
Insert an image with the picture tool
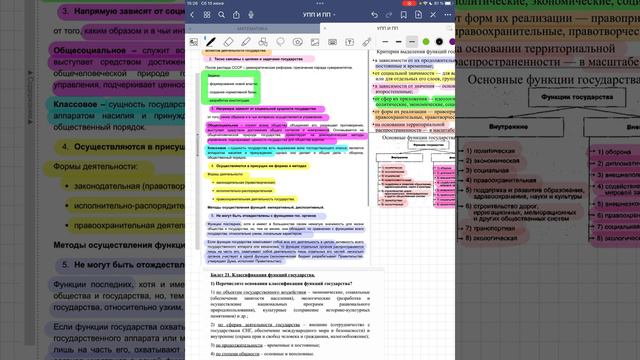point(315,42)
